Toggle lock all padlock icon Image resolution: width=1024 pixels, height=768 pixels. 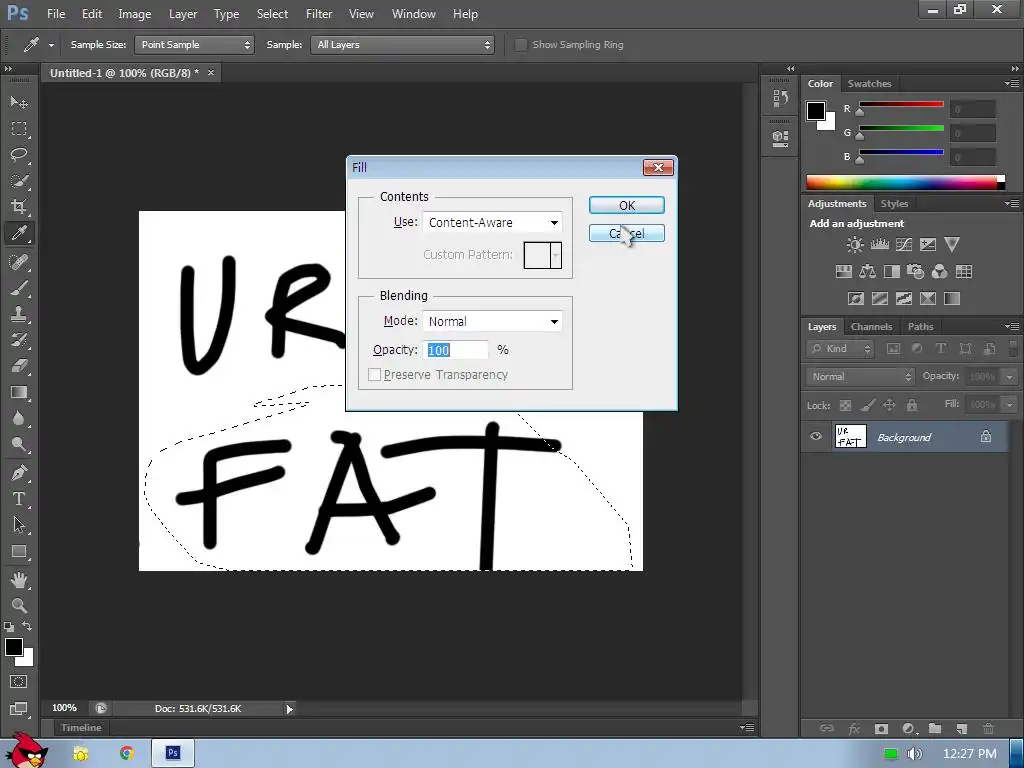tap(912, 406)
